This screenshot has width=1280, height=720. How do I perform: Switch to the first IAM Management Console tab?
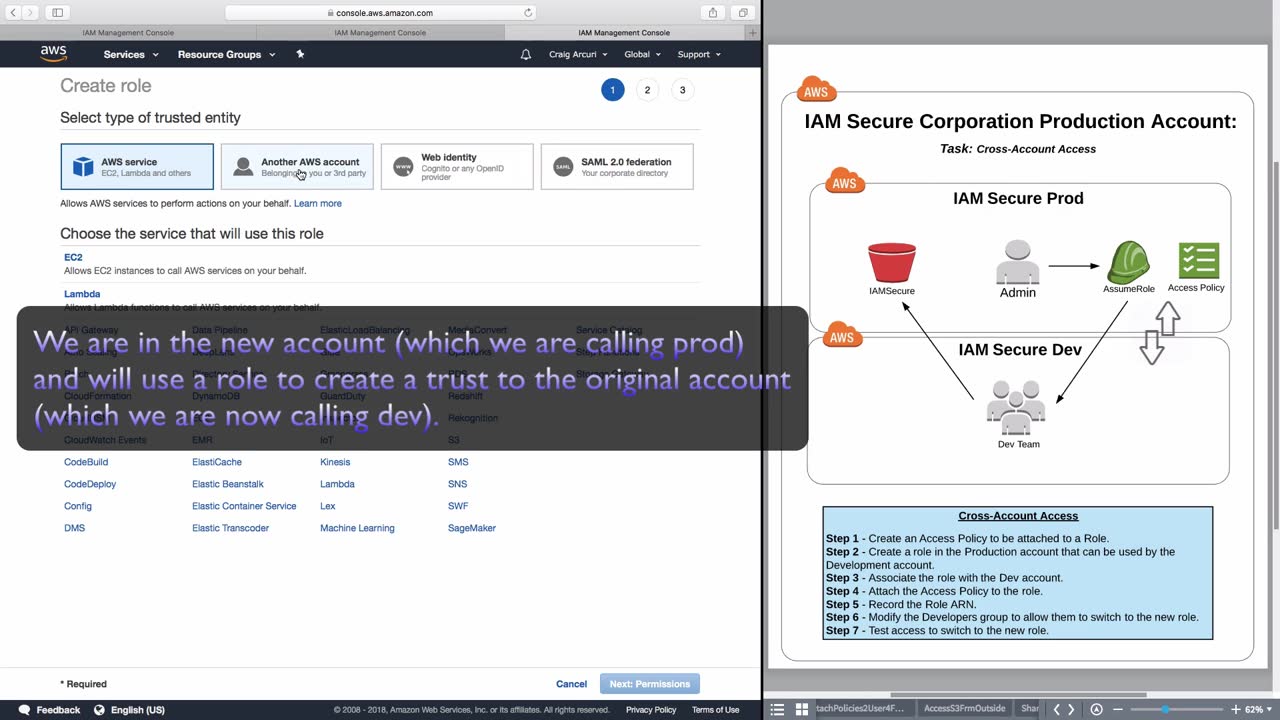pyautogui.click(x=128, y=33)
